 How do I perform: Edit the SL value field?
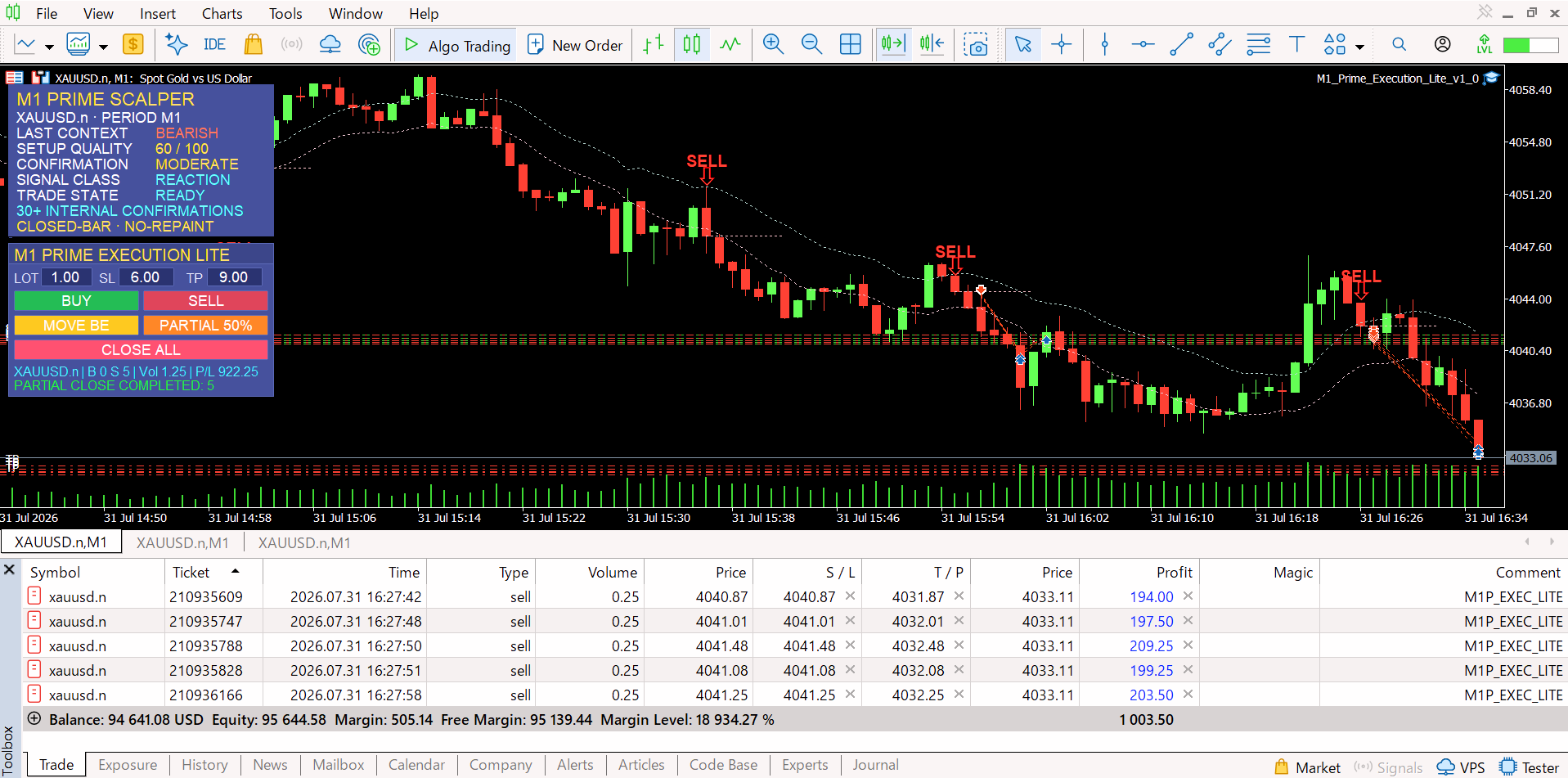coord(146,277)
